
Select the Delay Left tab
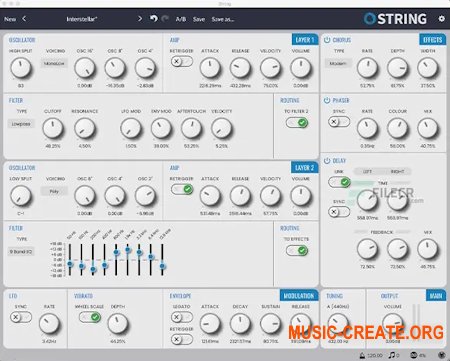click(x=368, y=171)
